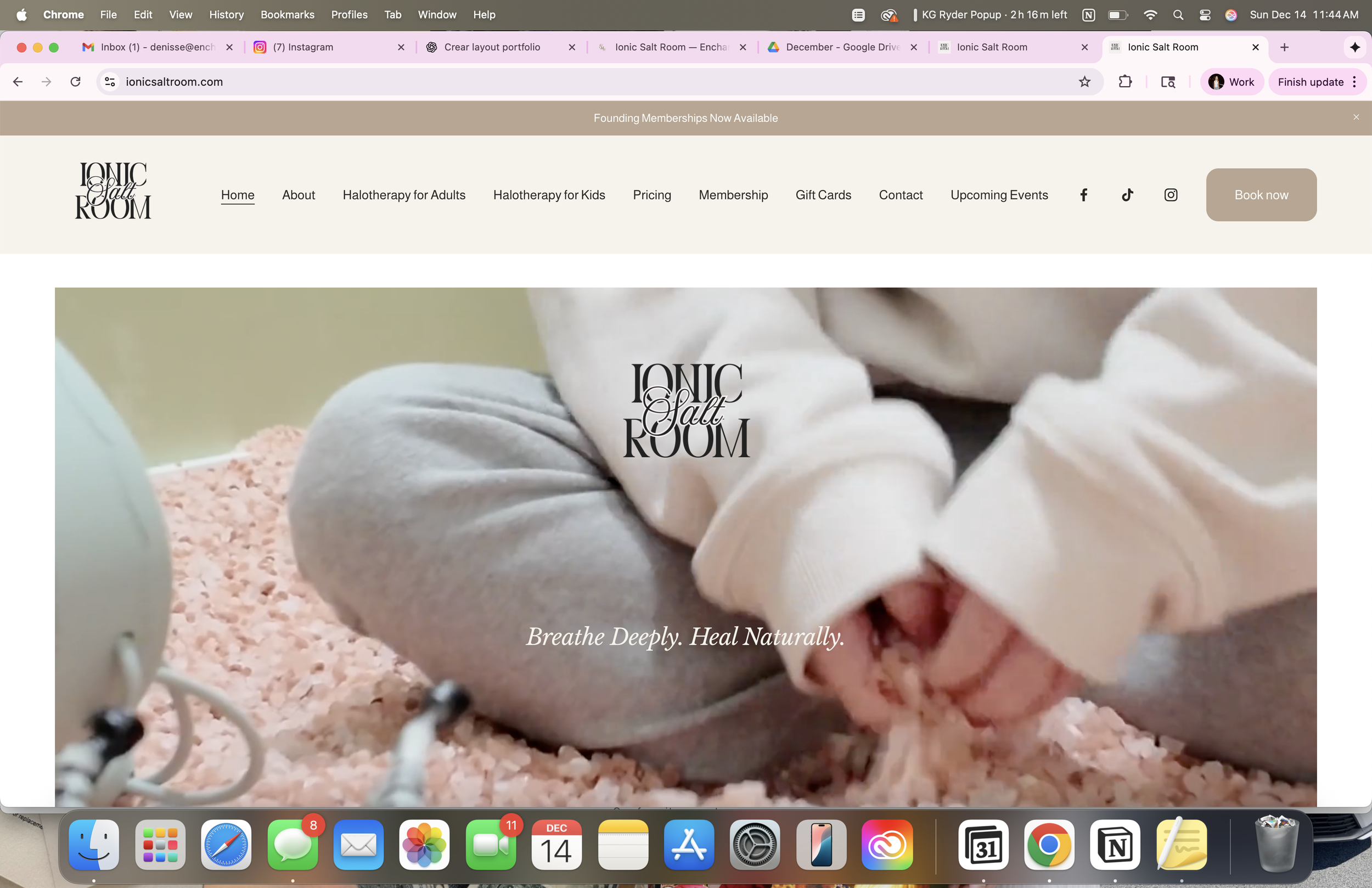The height and width of the screenshot is (888, 1372).
Task: Switch to the Crear layout portfolio tab
Action: click(492, 47)
